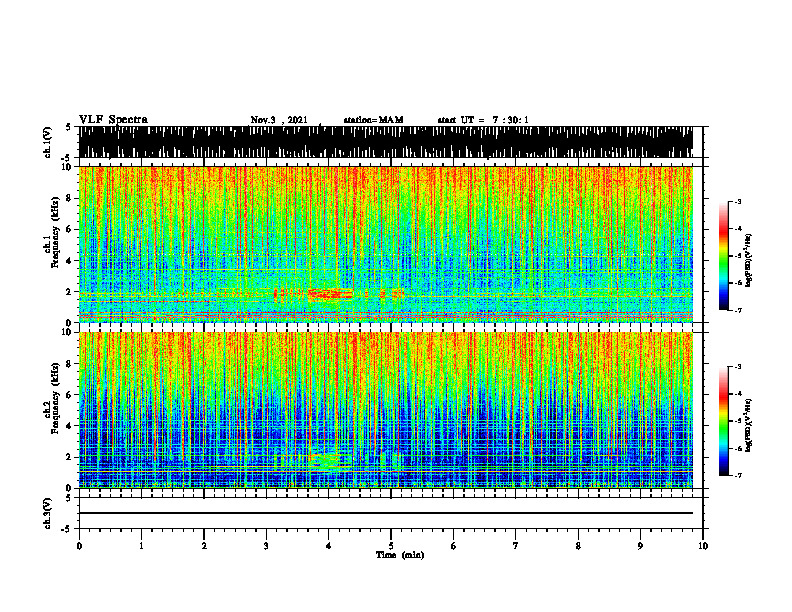792x612 pixels.
Task: Click the "-7" label on ch.1 color scale
Action: [738, 310]
